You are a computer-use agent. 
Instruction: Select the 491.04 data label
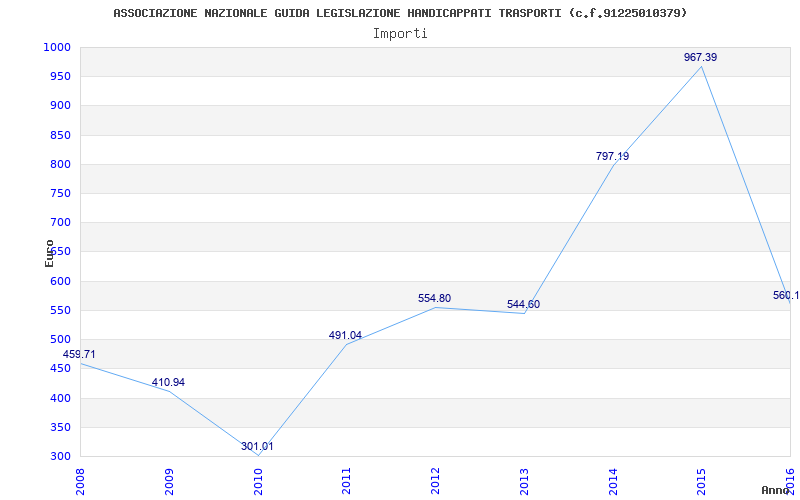pyautogui.click(x=345, y=335)
